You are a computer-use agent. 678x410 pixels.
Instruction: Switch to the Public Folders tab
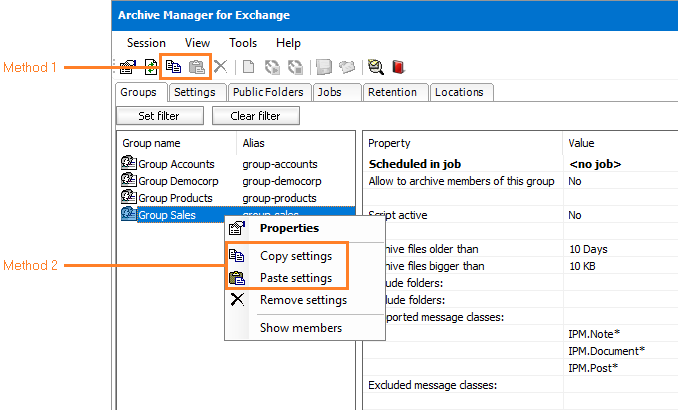point(269,92)
